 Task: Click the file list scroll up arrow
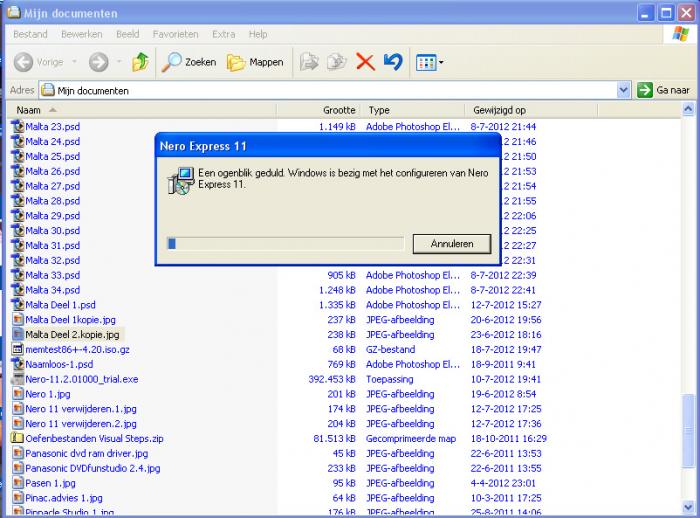[x=688, y=109]
